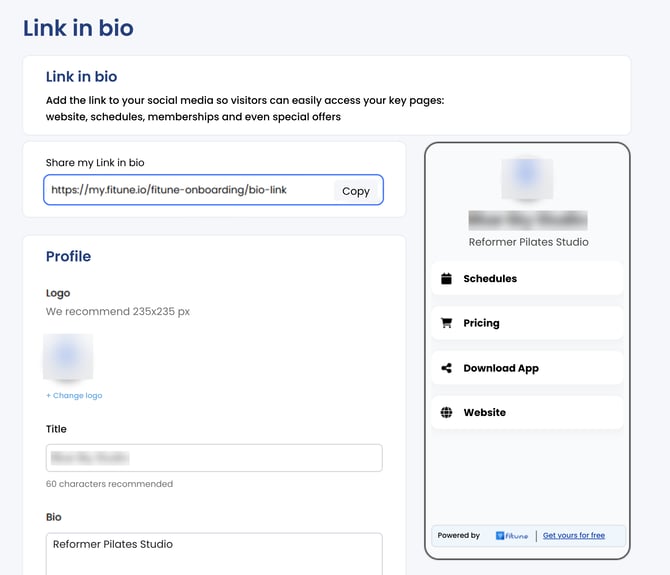
Task: Click the Change logo link
Action: click(74, 396)
